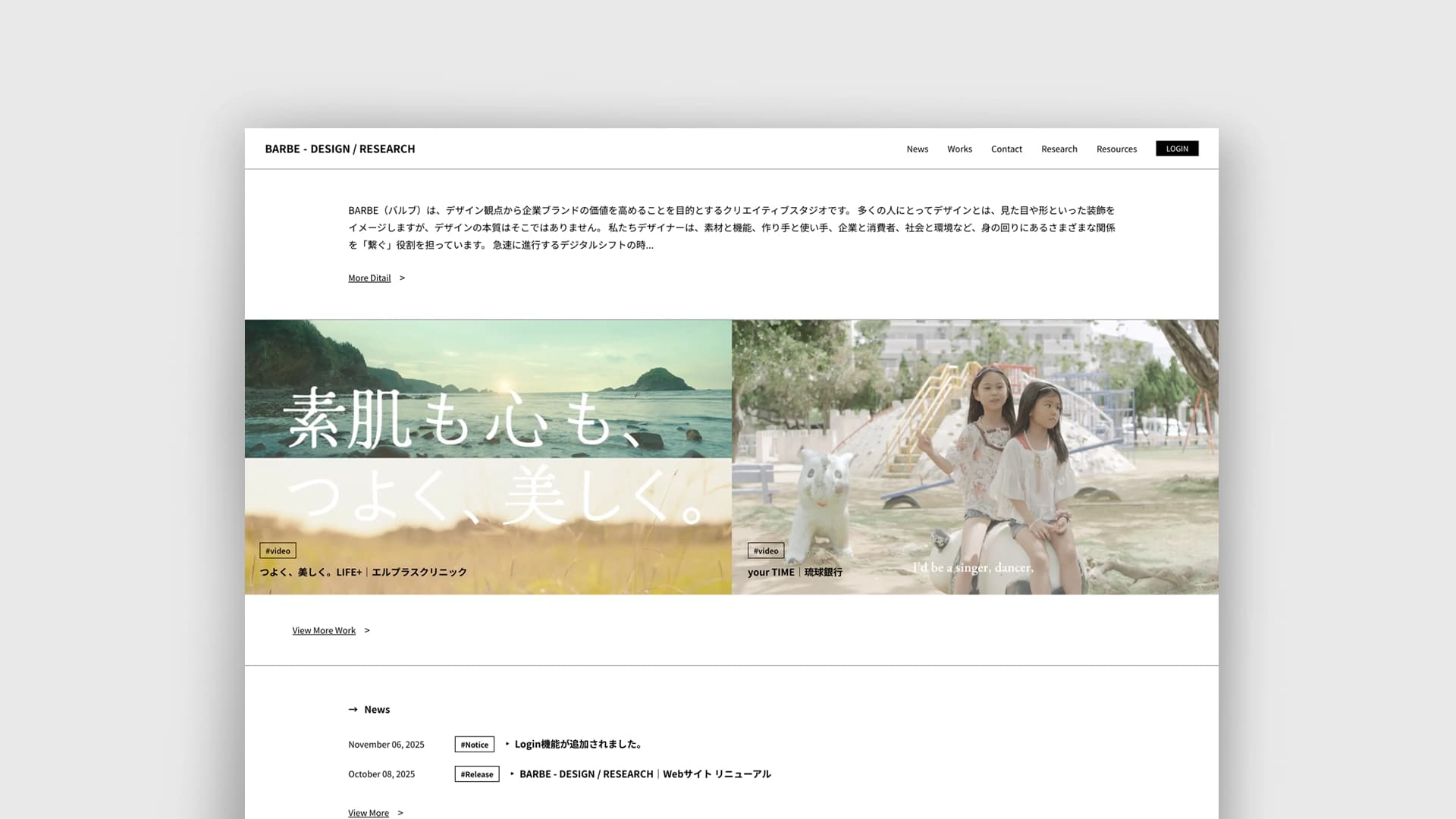The image size is (1456, 819).
Task: Navigate to the Works section
Action: click(x=959, y=149)
